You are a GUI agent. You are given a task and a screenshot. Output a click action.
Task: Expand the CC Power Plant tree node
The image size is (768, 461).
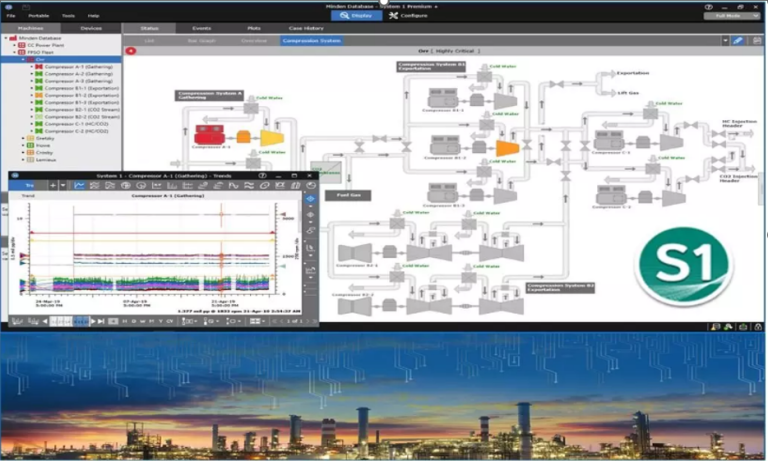[x=14, y=45]
